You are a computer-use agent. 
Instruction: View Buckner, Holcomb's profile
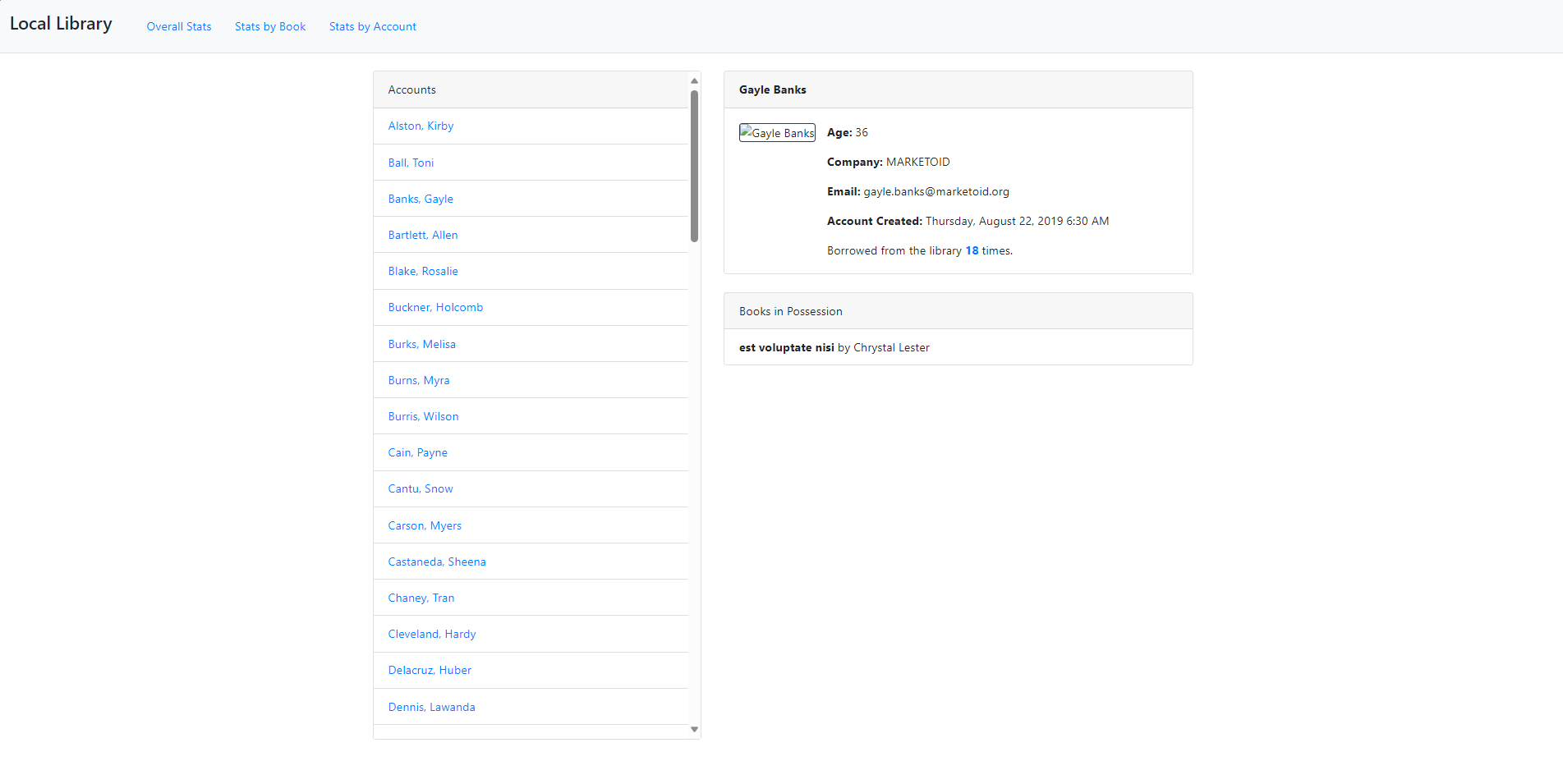[435, 307]
